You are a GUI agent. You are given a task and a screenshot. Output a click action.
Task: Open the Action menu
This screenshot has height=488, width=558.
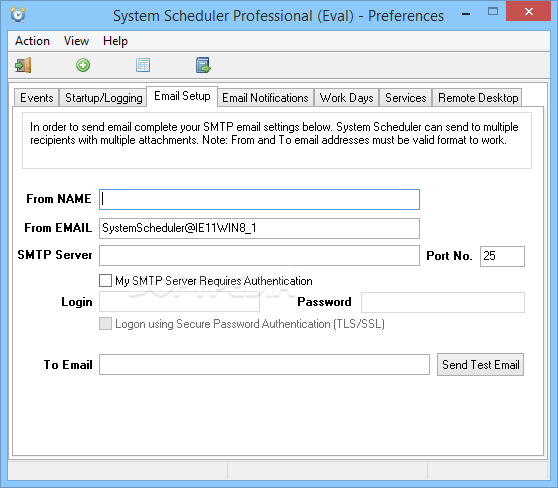(x=32, y=41)
